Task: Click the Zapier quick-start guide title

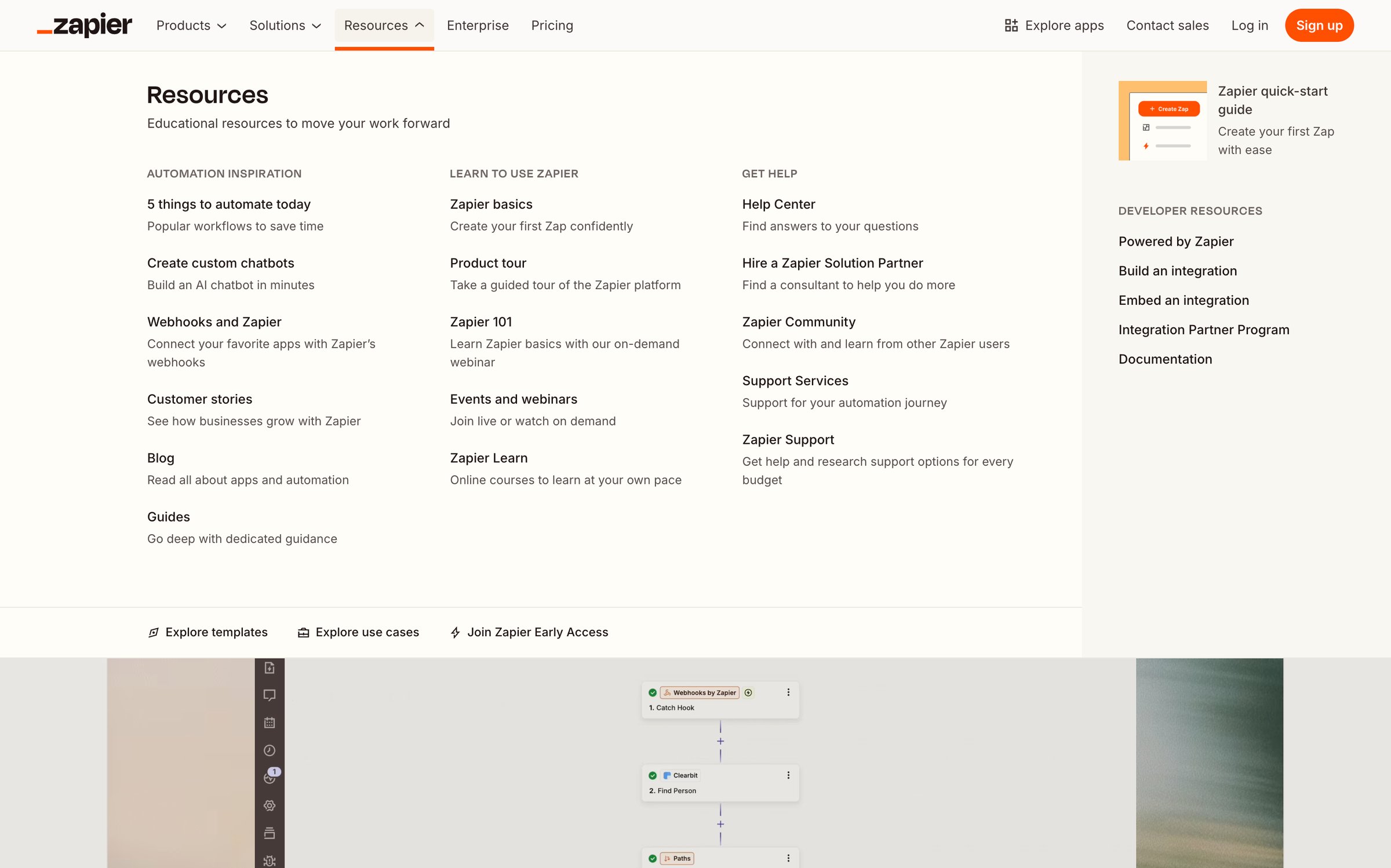Action: point(1273,100)
